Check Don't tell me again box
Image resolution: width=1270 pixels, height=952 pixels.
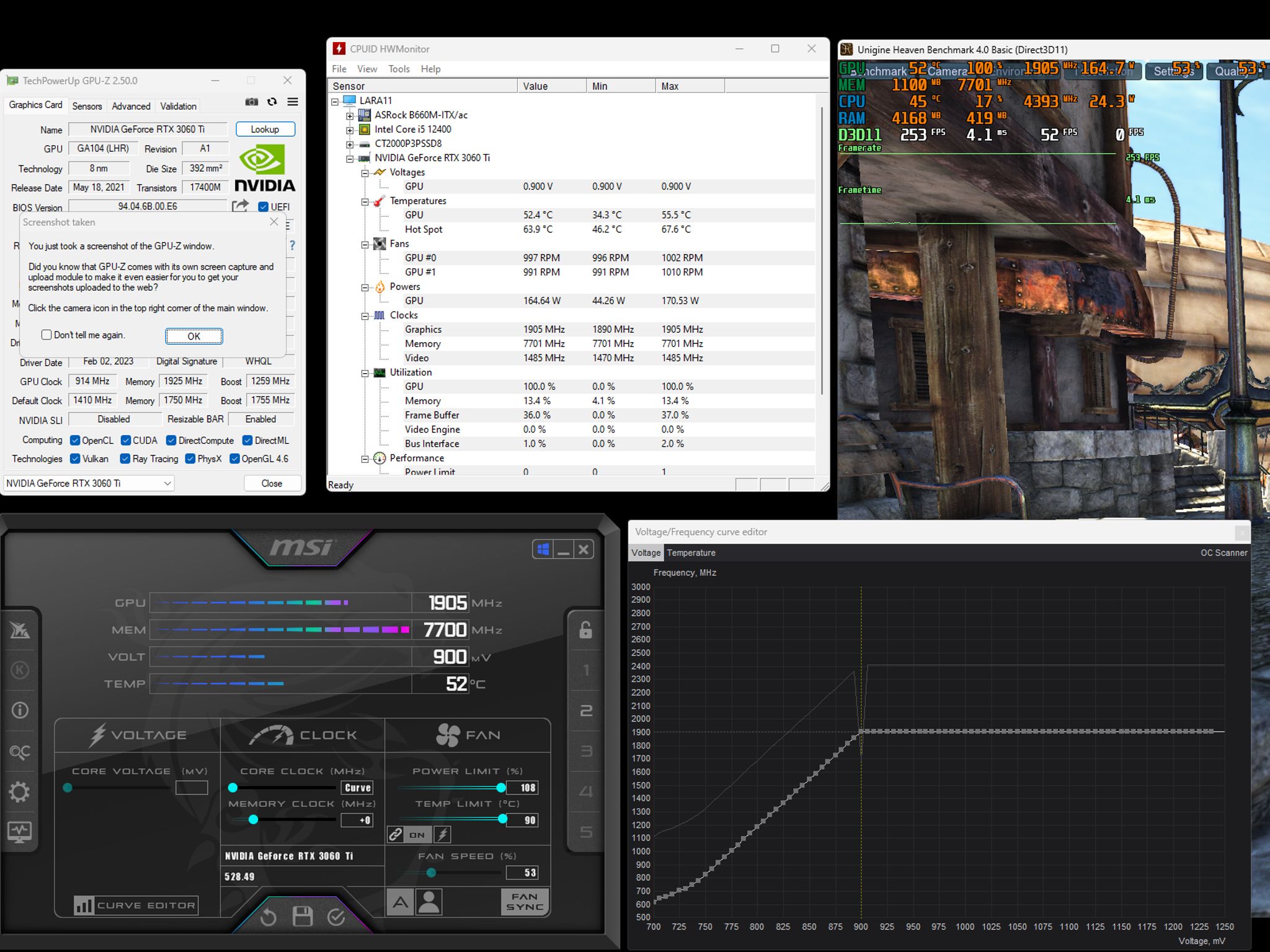tap(47, 335)
